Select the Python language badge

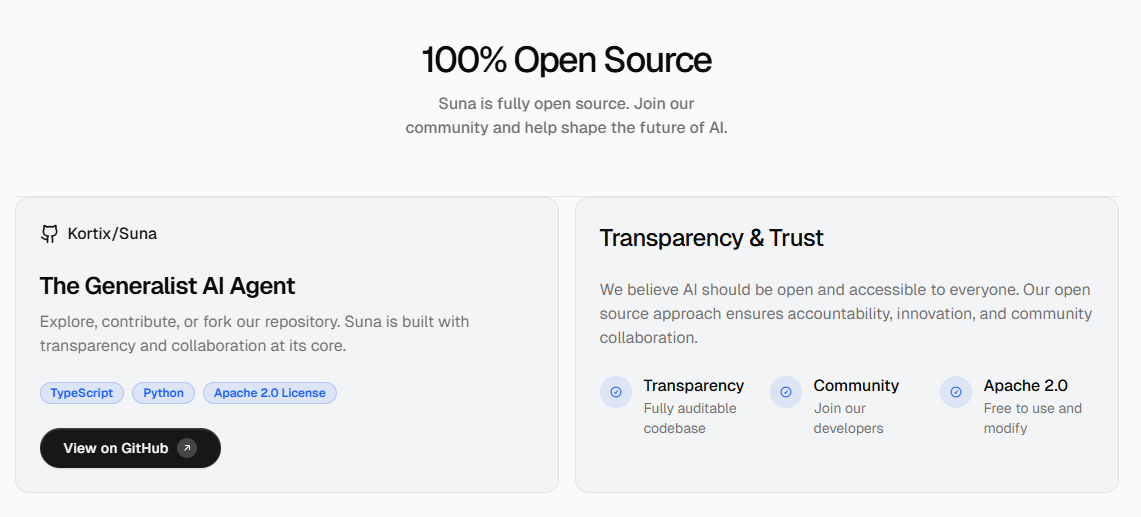click(x=163, y=393)
